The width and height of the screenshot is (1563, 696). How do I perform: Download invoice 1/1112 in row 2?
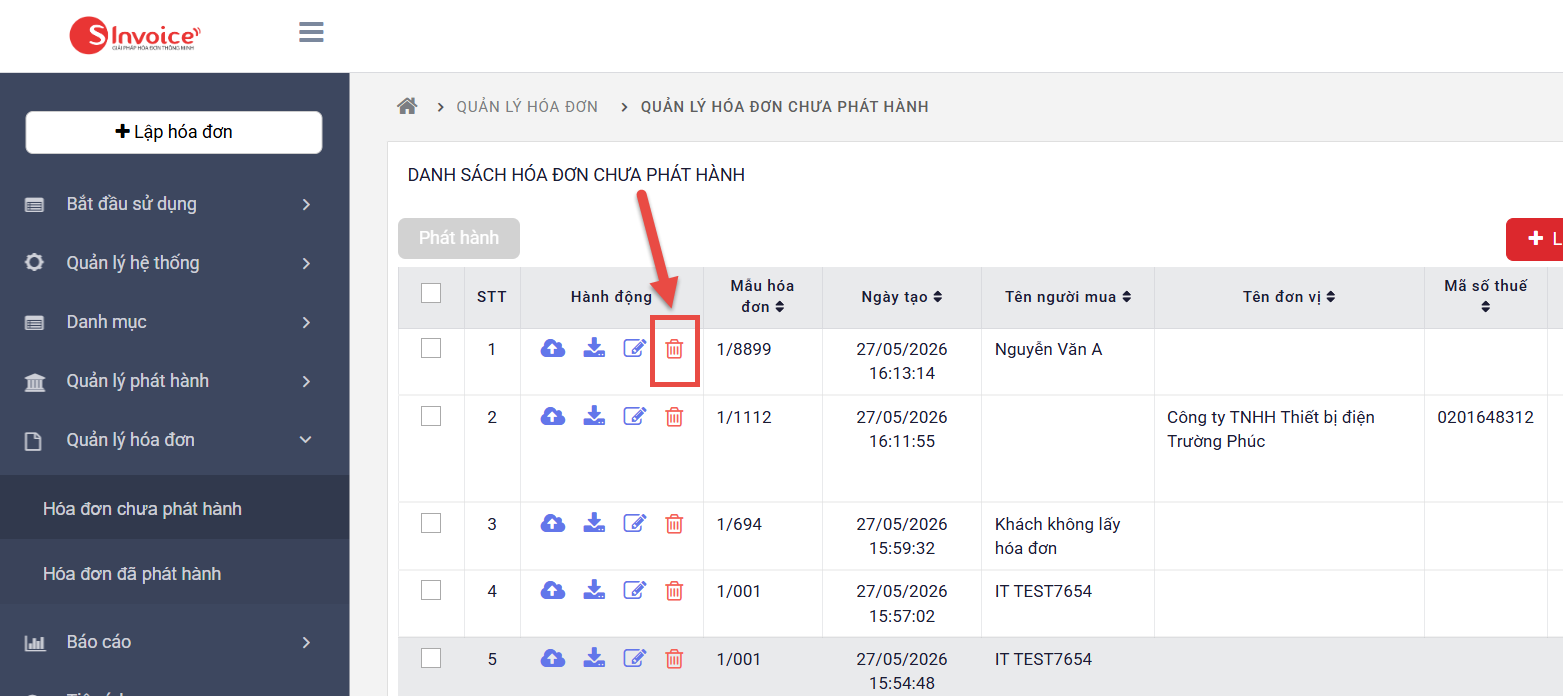click(x=595, y=417)
